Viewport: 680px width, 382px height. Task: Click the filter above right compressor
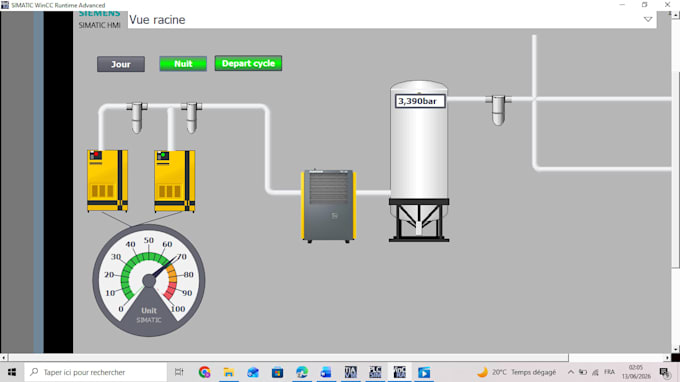(191, 117)
